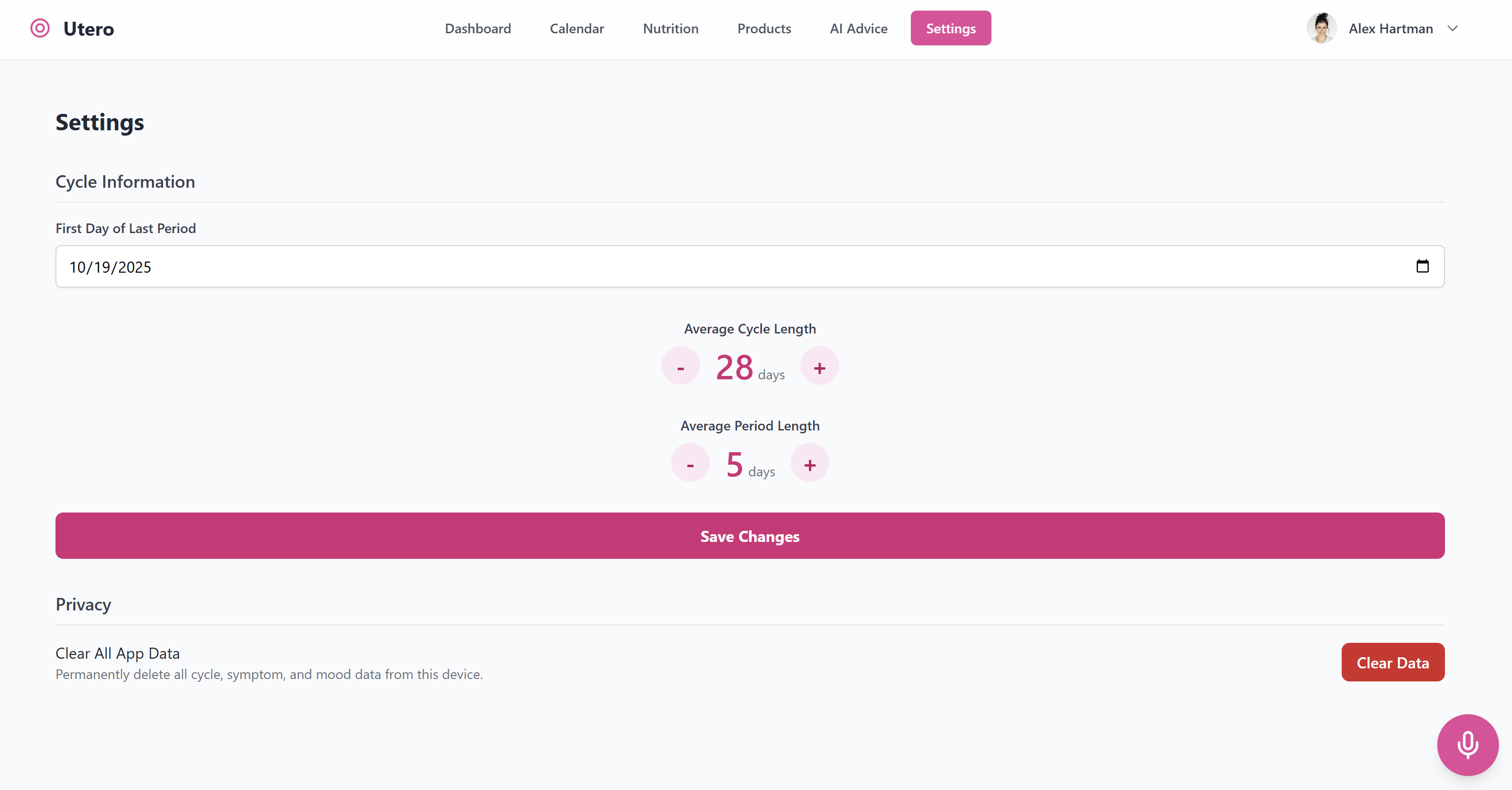Tap the floating microphone voice button
Image resolution: width=1512 pixels, height=790 pixels.
pos(1468,745)
